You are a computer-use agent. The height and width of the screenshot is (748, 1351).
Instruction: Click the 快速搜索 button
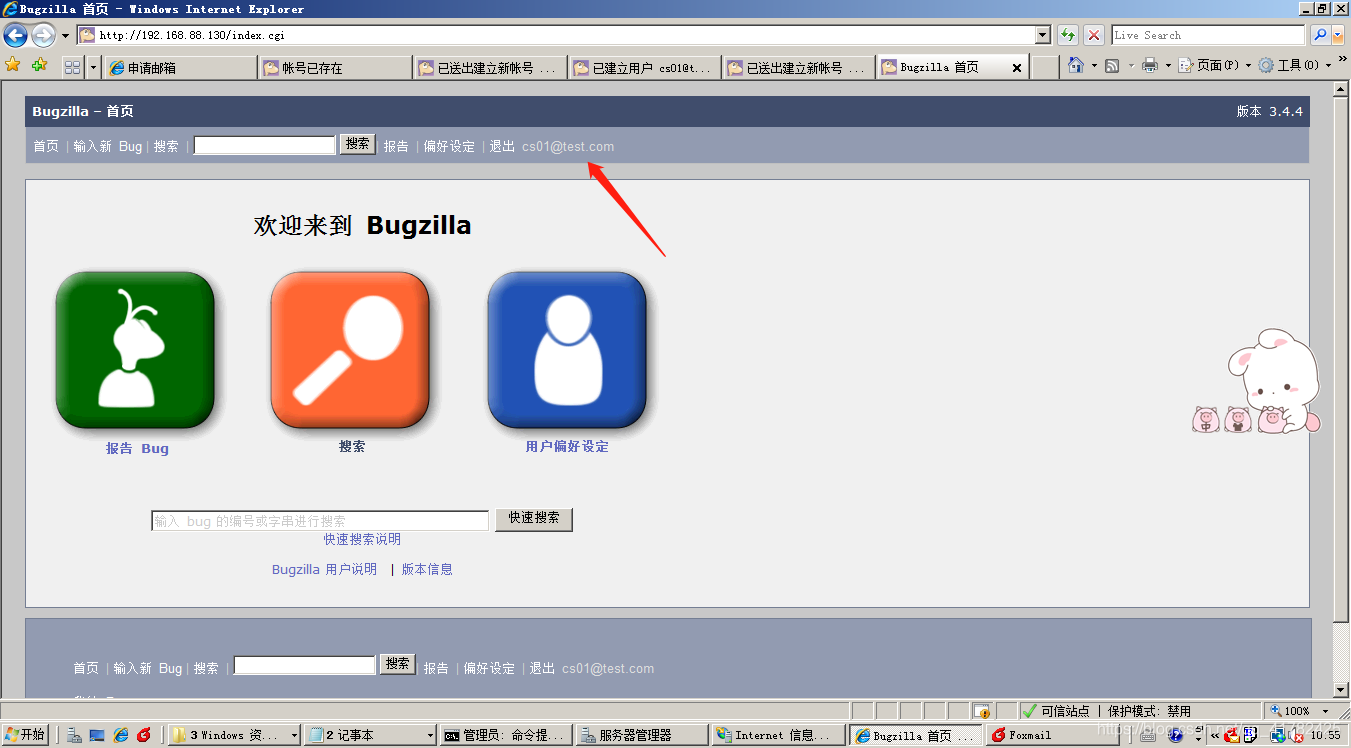pyautogui.click(x=534, y=519)
